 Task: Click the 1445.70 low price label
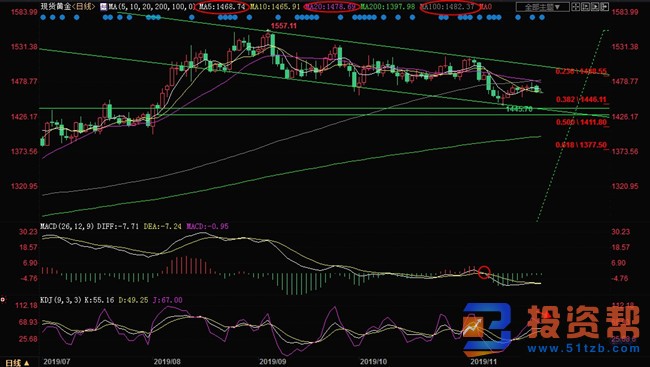click(x=519, y=109)
